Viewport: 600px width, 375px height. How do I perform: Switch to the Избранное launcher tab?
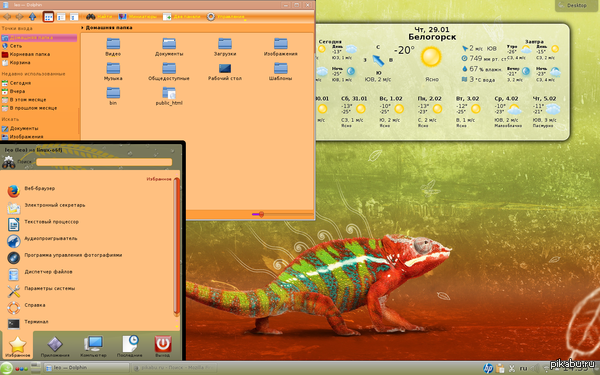point(18,346)
